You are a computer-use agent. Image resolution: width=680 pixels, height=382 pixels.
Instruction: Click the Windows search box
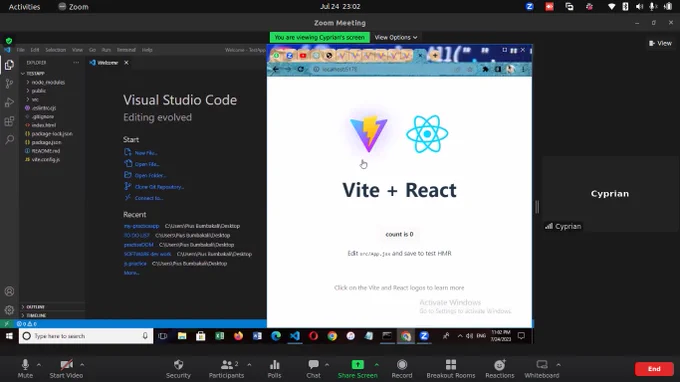click(x=86, y=336)
